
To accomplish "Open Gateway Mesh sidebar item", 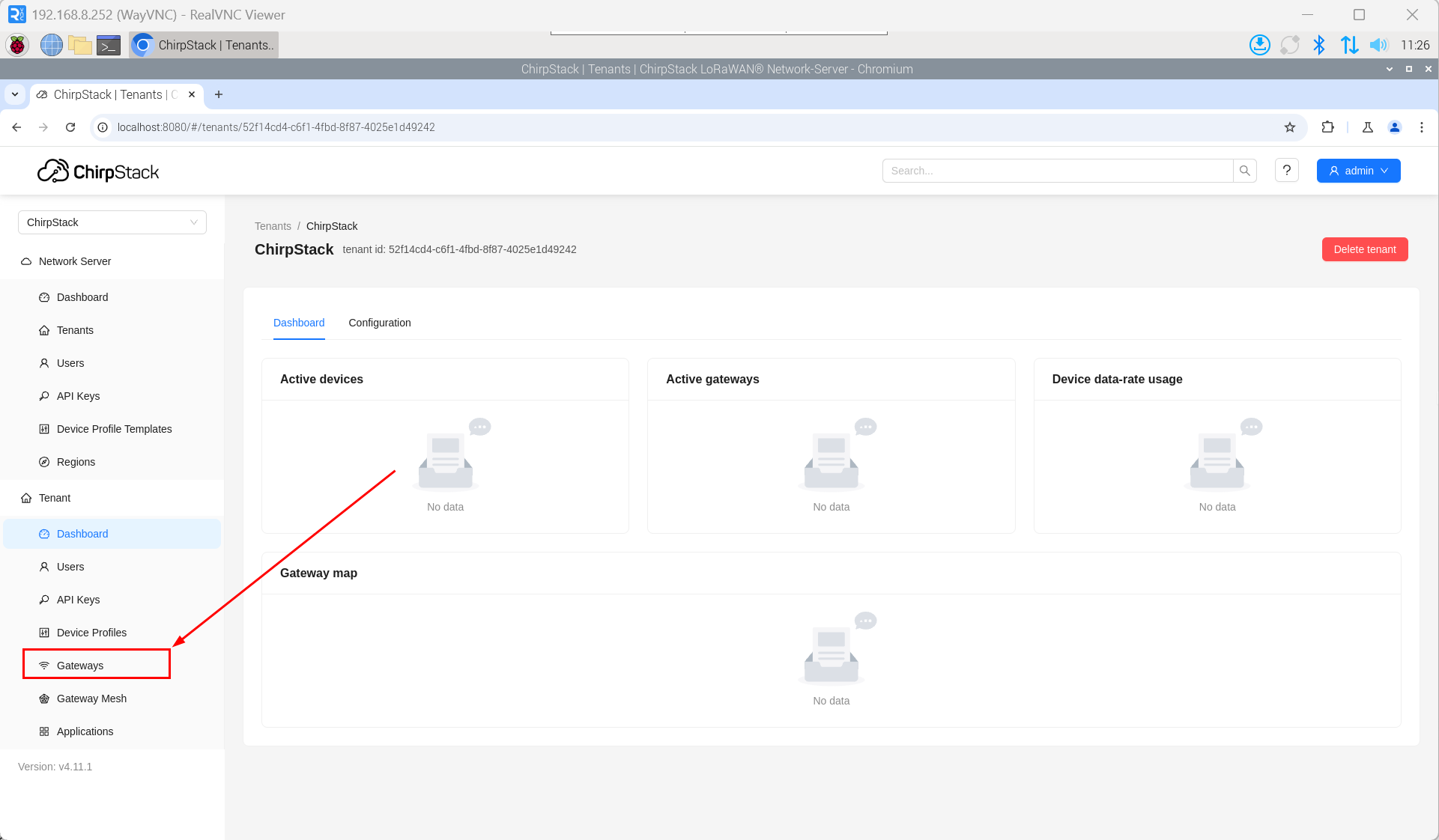I will coord(91,699).
